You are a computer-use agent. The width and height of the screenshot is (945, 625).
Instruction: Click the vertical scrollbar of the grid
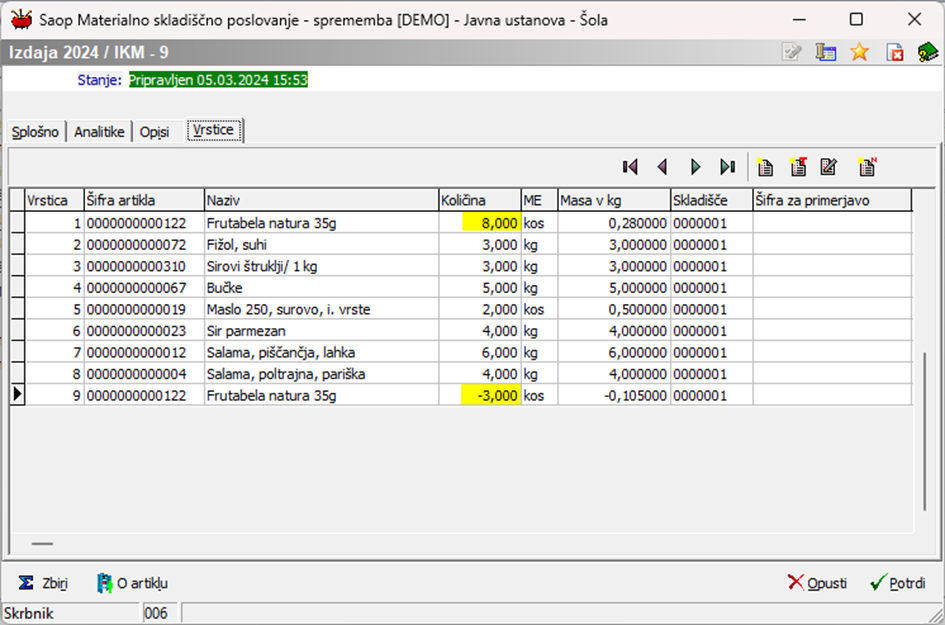925,431
